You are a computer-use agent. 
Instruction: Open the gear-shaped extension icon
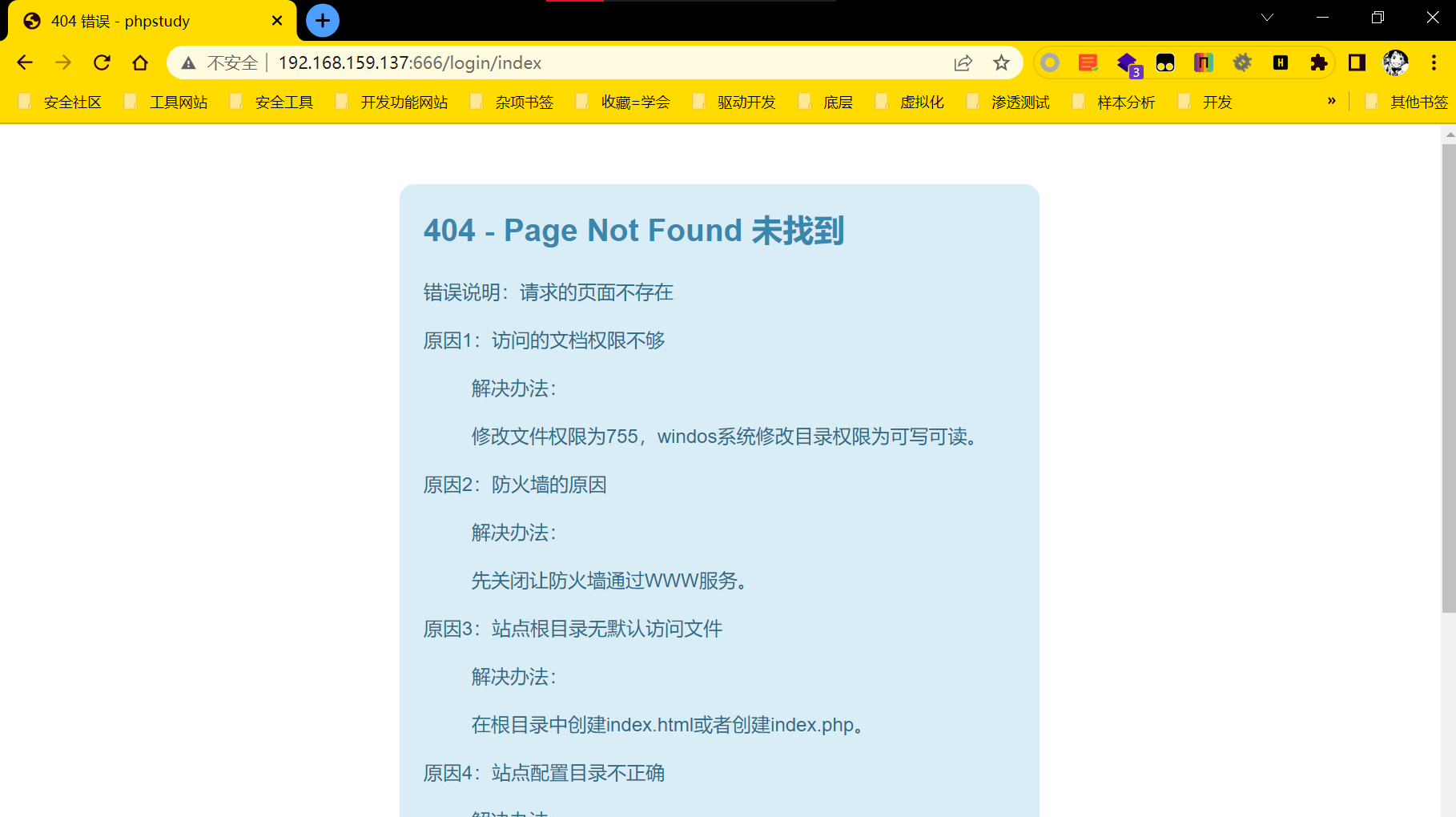(1242, 62)
